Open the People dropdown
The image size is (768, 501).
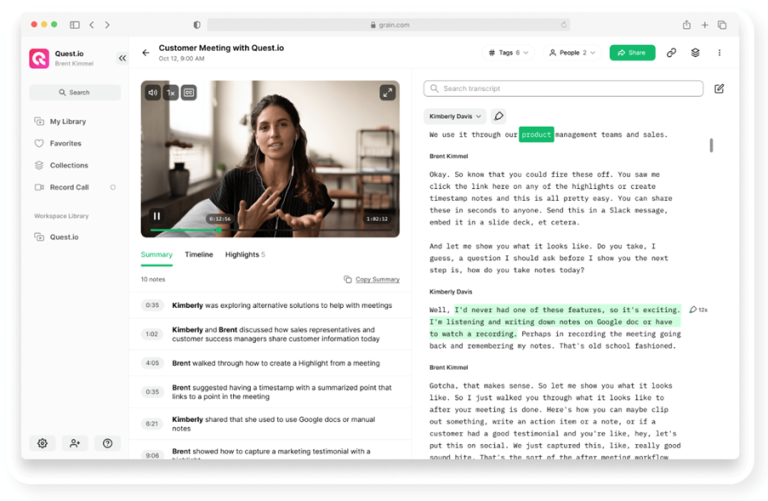572,52
